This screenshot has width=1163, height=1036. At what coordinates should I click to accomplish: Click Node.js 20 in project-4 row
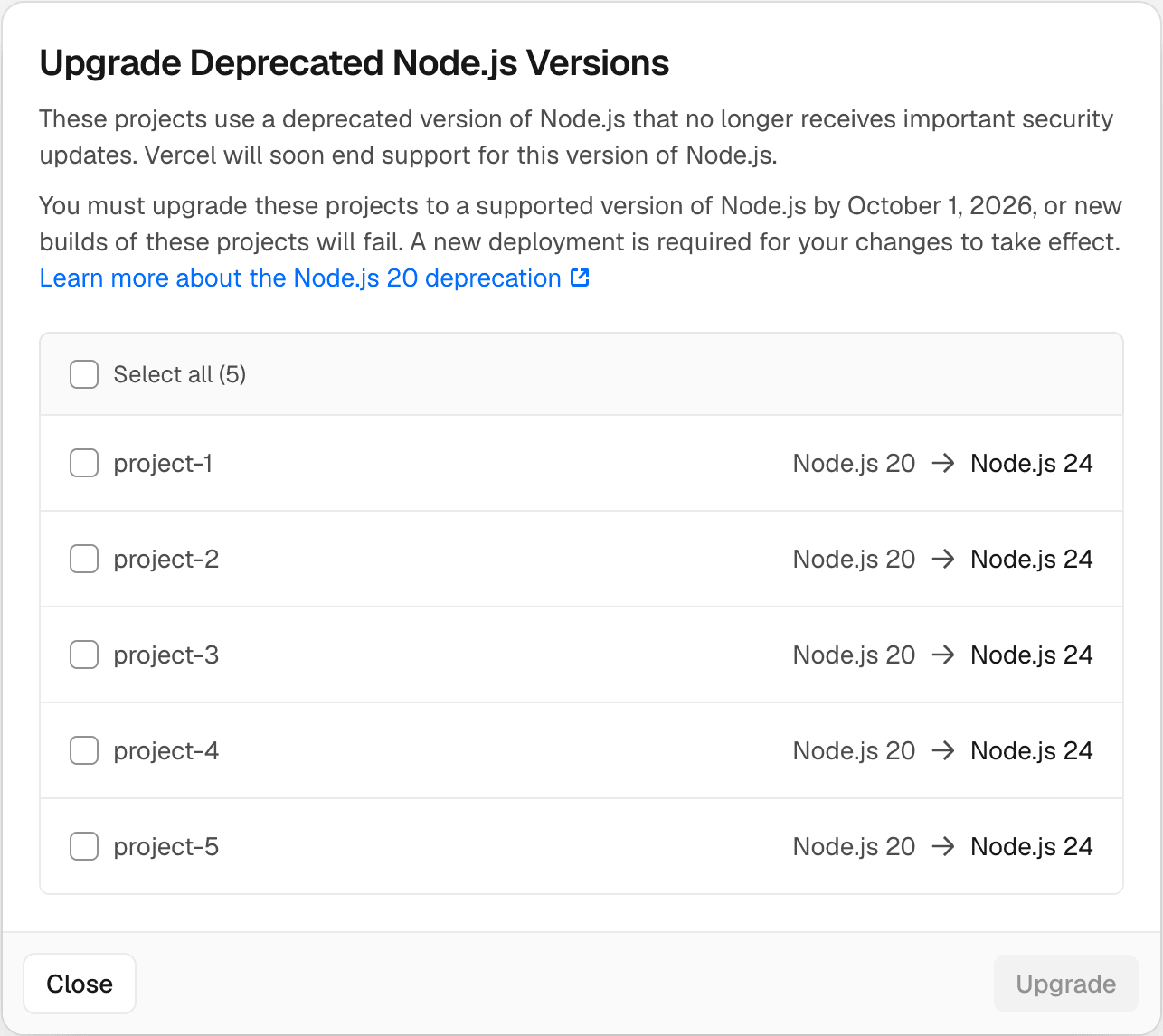coord(854,751)
